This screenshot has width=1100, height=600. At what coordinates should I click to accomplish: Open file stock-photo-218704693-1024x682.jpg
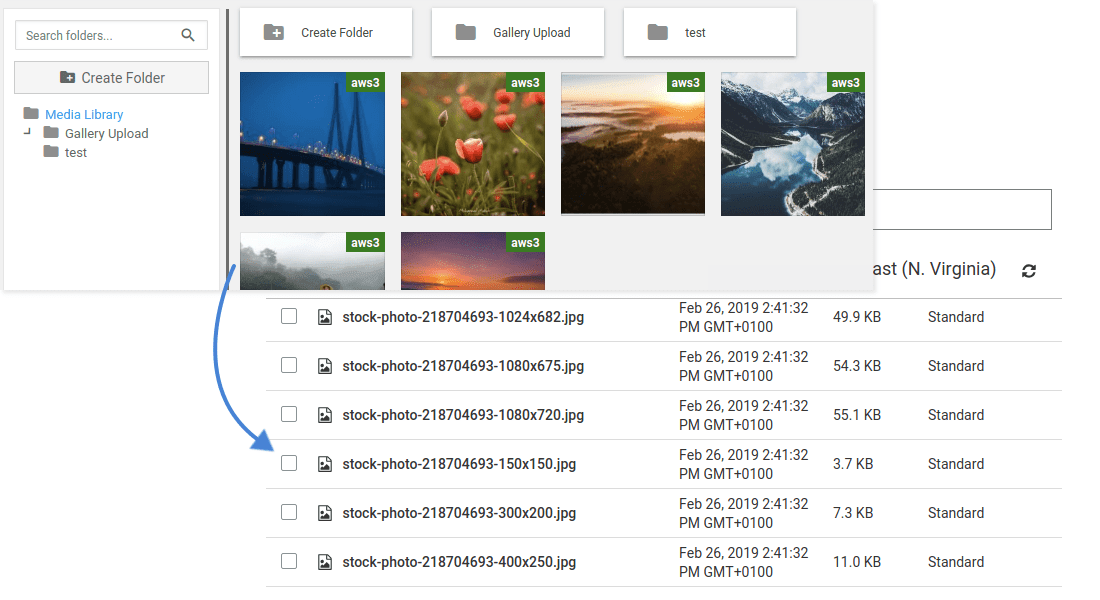[463, 317]
